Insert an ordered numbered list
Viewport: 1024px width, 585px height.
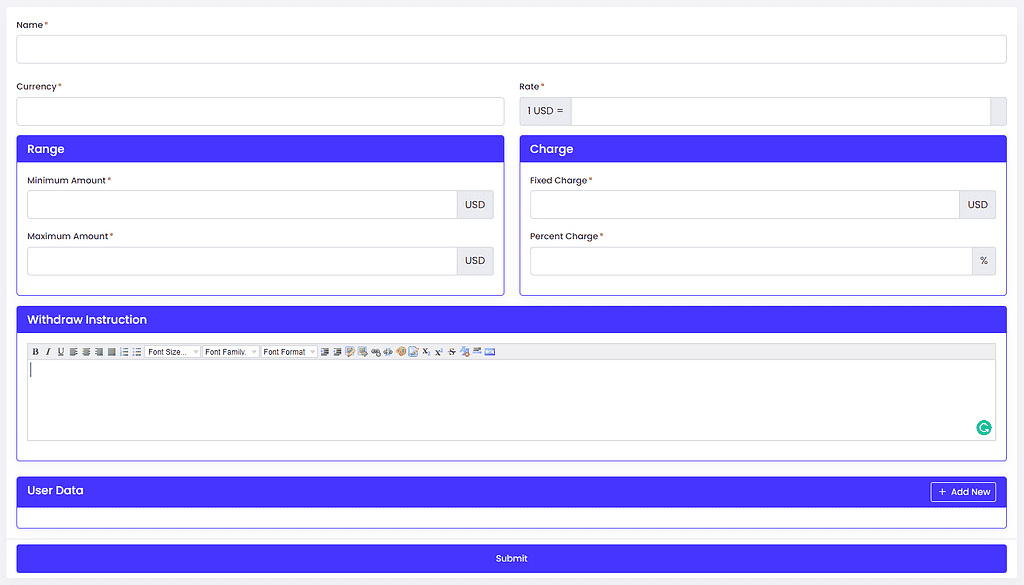click(125, 352)
